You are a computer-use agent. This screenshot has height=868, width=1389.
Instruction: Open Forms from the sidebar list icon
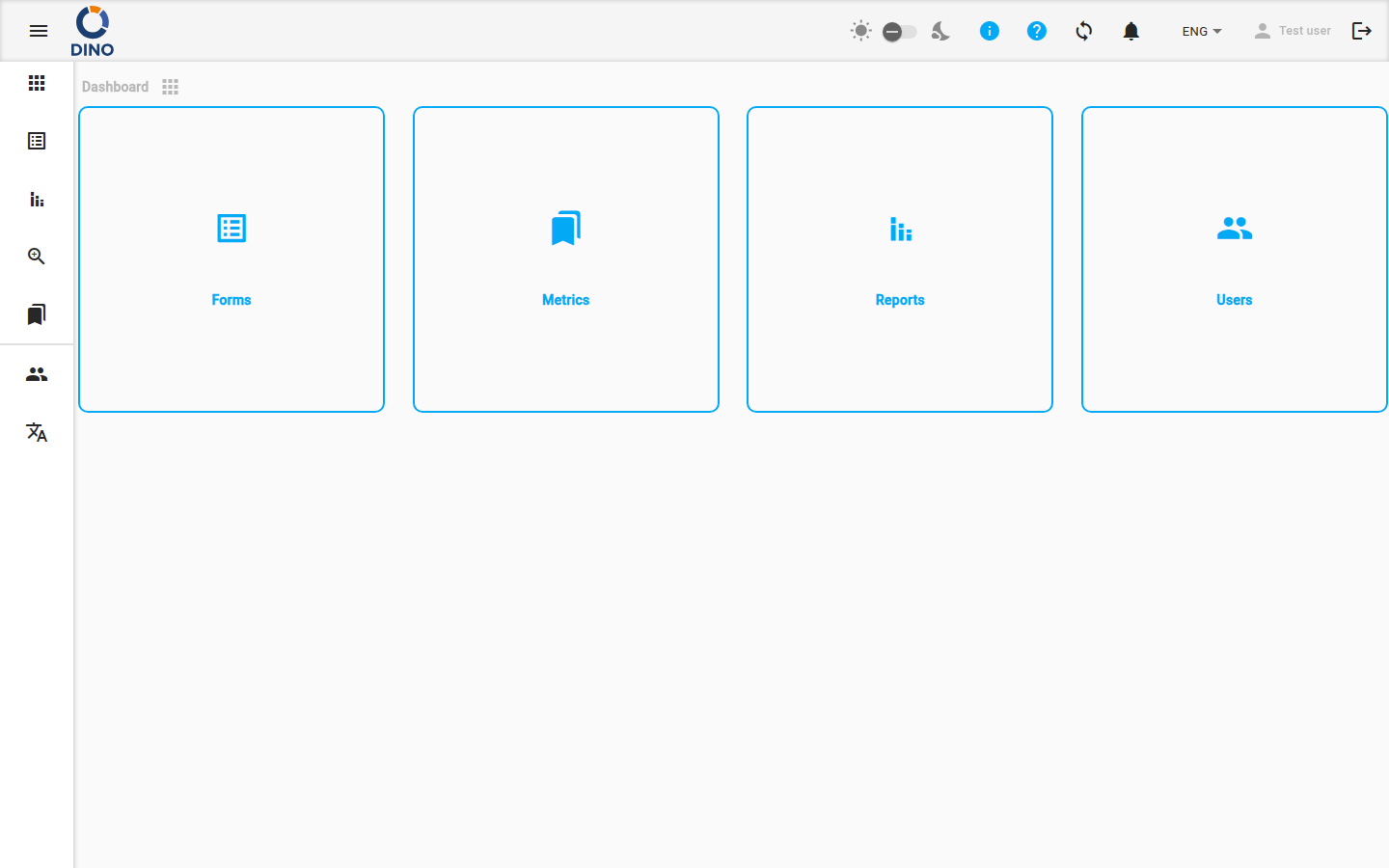[37, 141]
